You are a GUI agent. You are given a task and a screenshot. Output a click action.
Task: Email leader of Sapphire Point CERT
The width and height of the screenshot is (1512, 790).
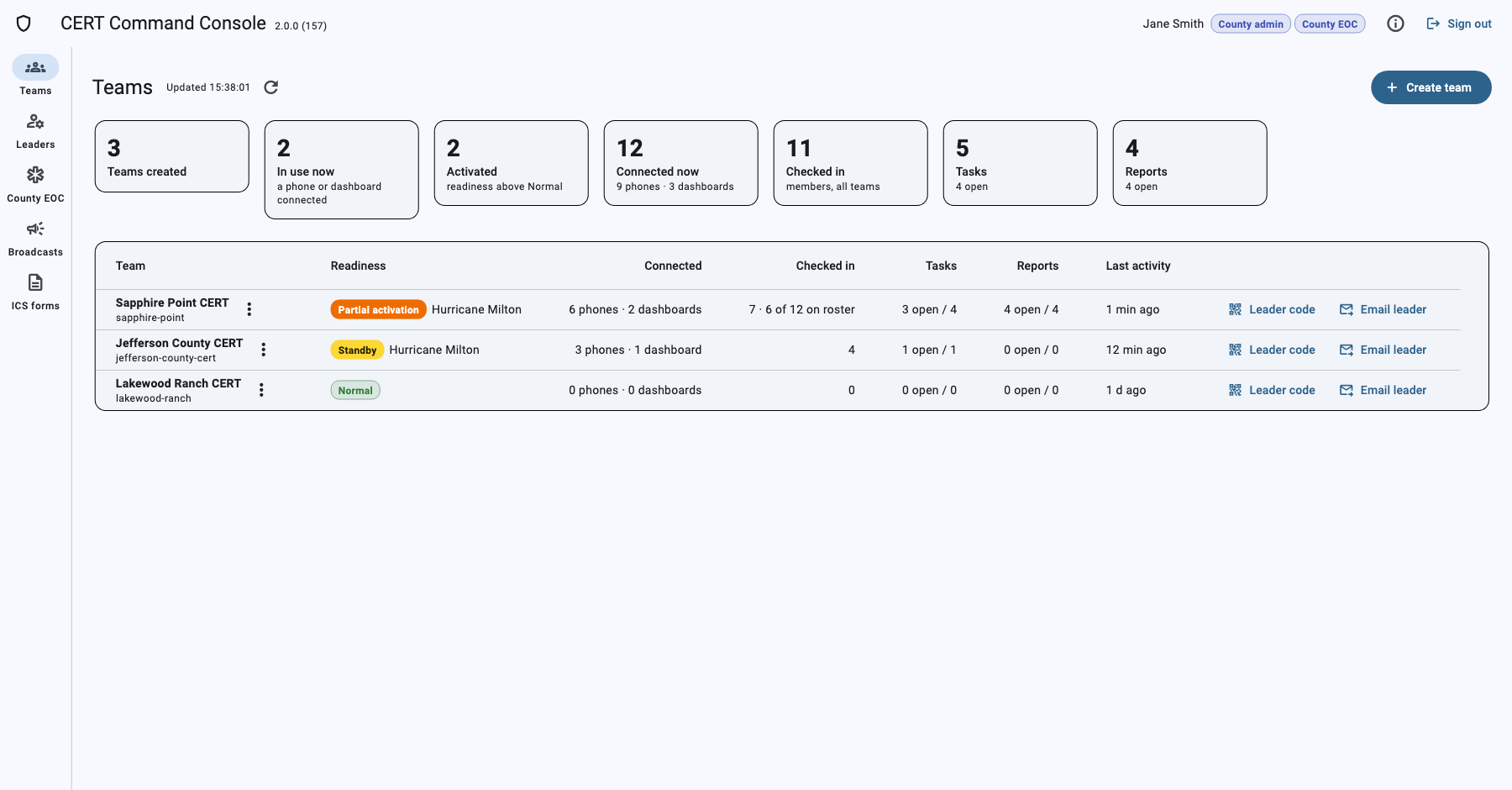tap(1383, 309)
